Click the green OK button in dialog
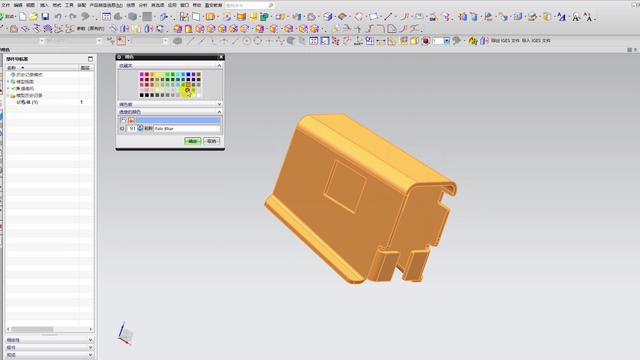The height and width of the screenshot is (360, 640). point(192,141)
